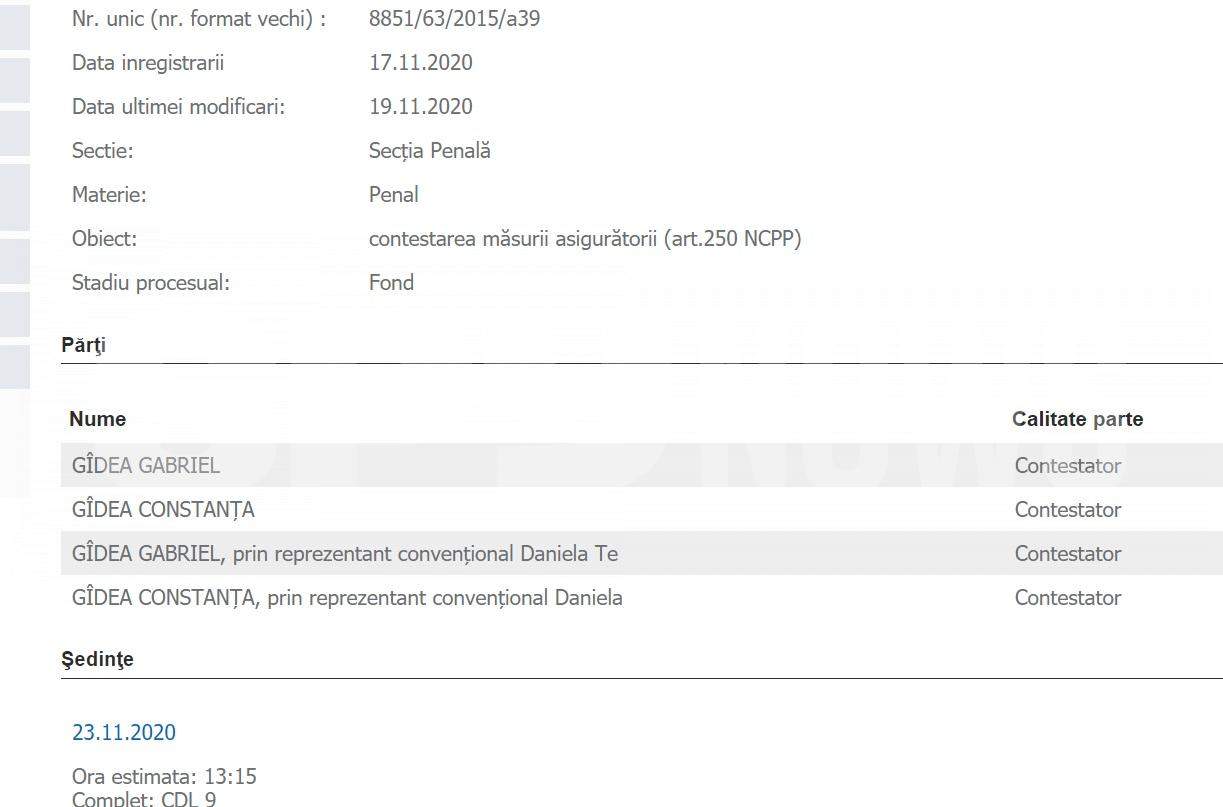Select the GÎDEA GABRIEL row
This screenshot has width=1223, height=807.
pyautogui.click(x=642, y=465)
